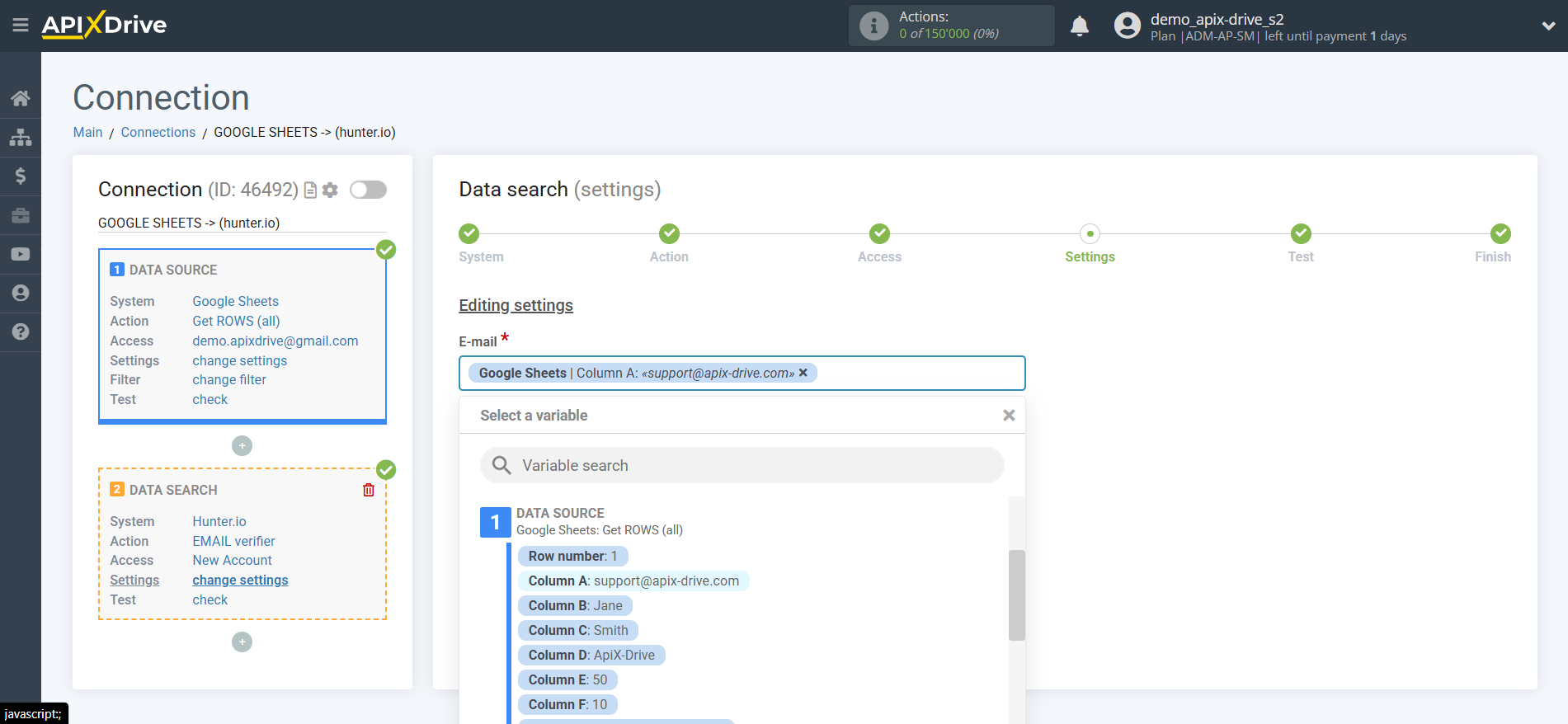
Task: Select the Column C: Smith variable
Action: (x=578, y=631)
